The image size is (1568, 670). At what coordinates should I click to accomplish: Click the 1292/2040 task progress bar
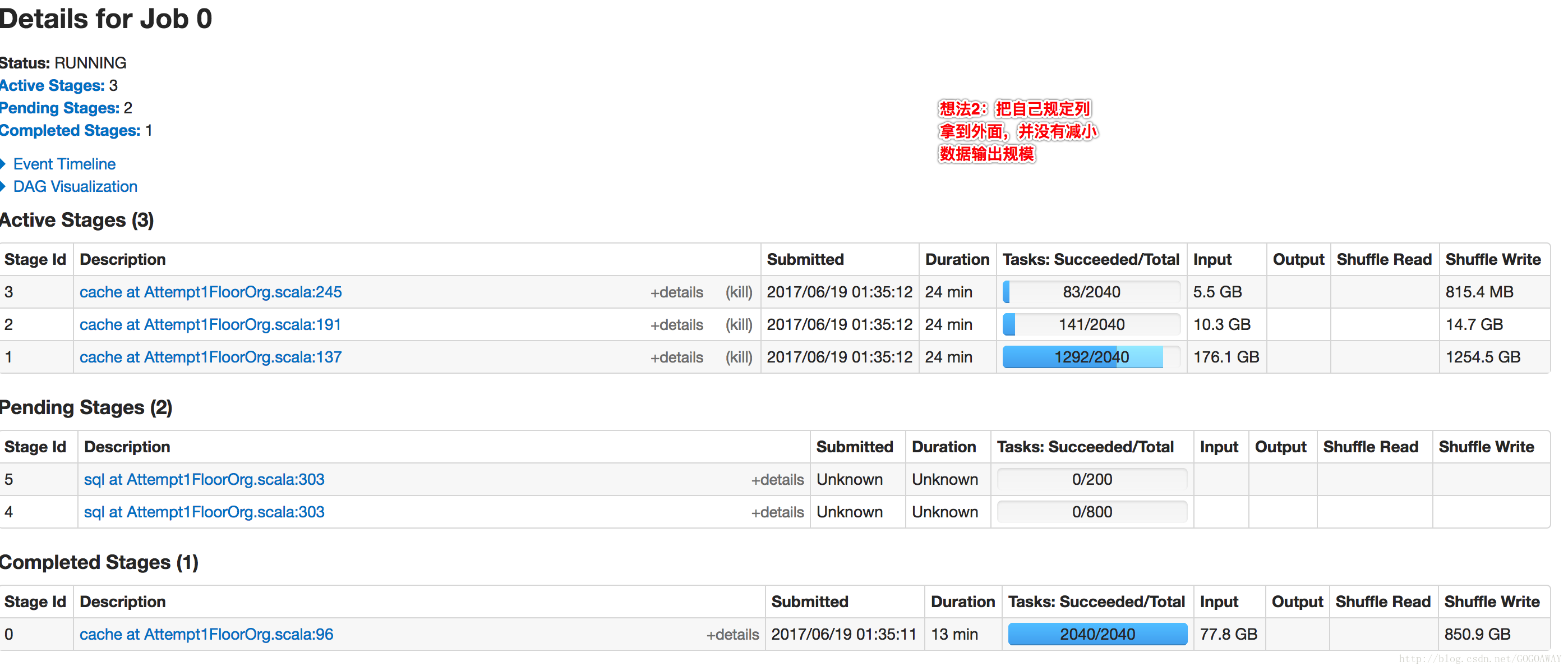pos(1091,357)
